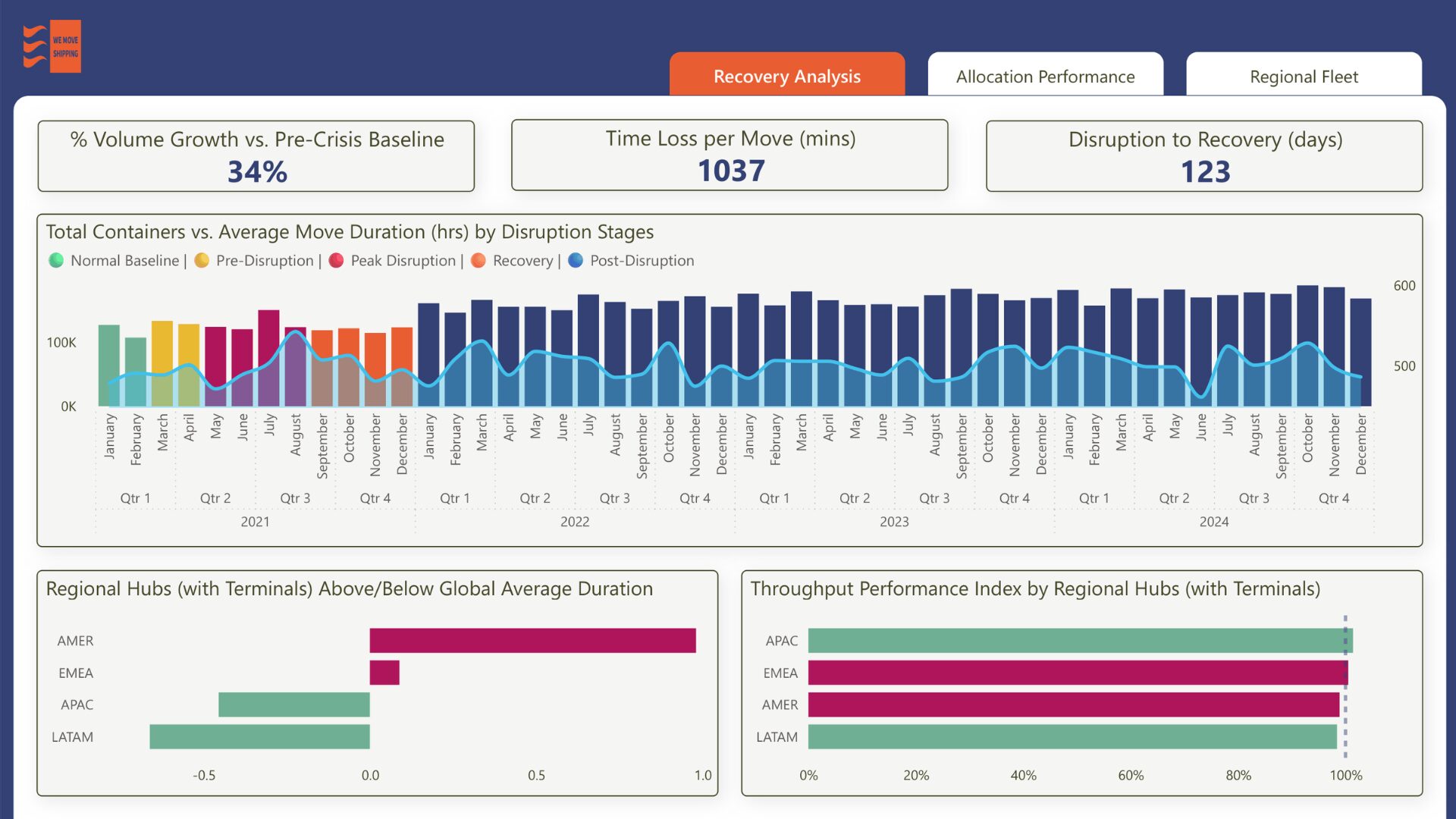Click the Disruption to Recovery days card
The height and width of the screenshot is (819, 1456).
(x=1204, y=156)
